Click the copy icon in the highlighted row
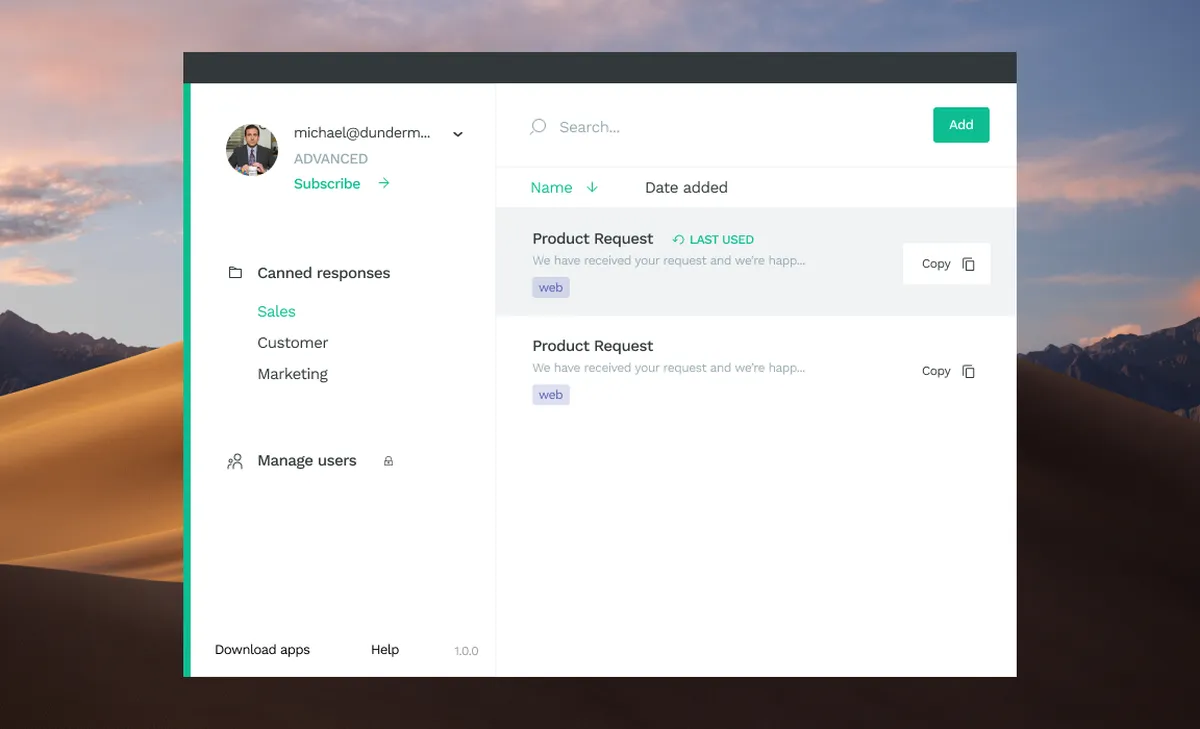Image resolution: width=1200 pixels, height=729 pixels. 968,264
